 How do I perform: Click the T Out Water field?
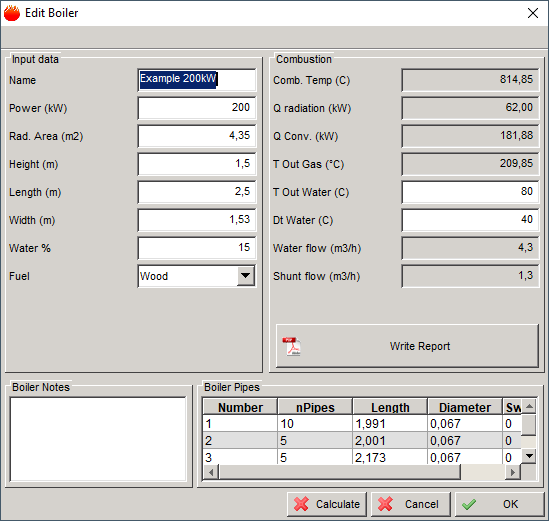click(x=470, y=192)
